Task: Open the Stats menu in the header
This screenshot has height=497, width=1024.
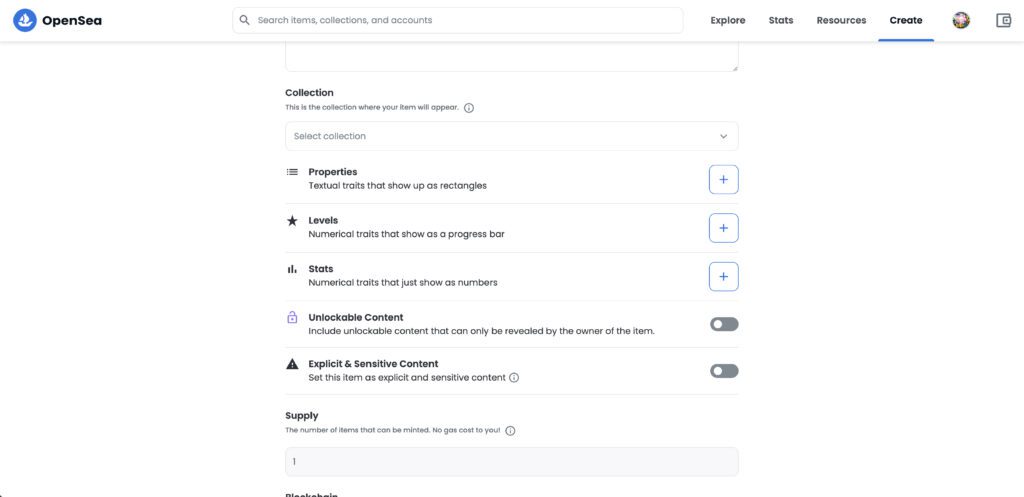Action: (x=781, y=20)
